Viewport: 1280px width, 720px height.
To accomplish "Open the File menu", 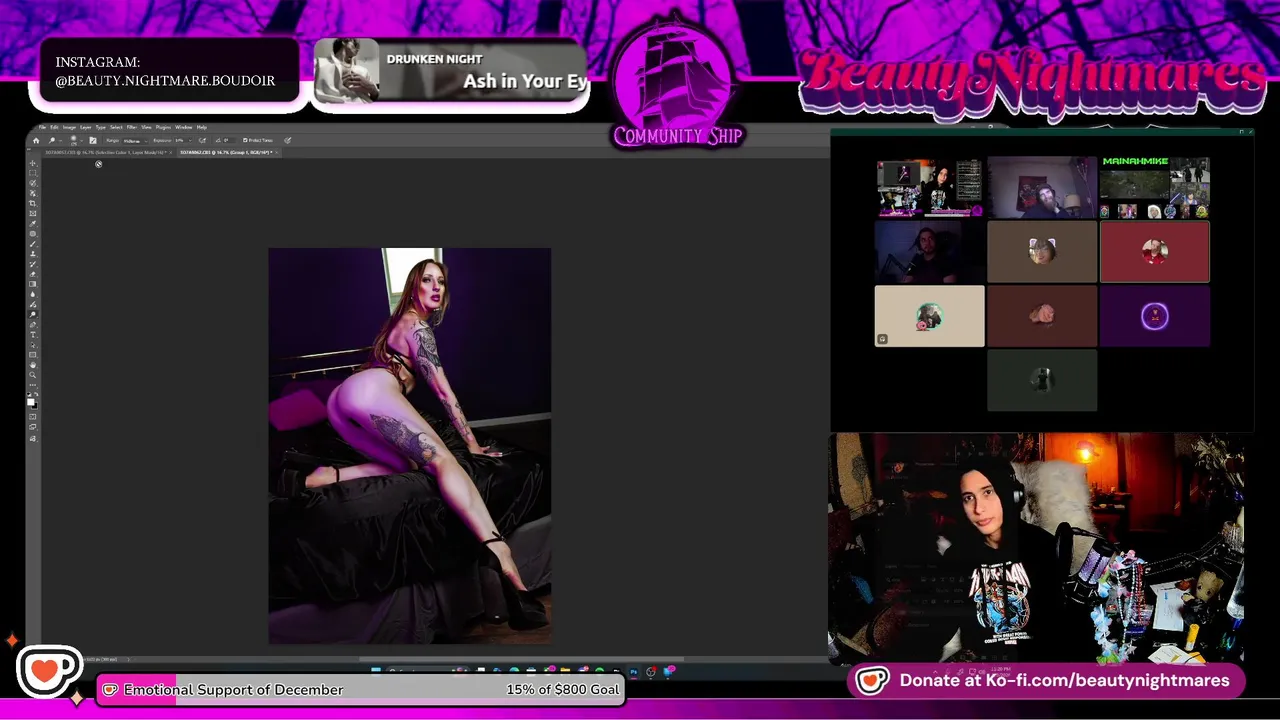I will point(42,127).
